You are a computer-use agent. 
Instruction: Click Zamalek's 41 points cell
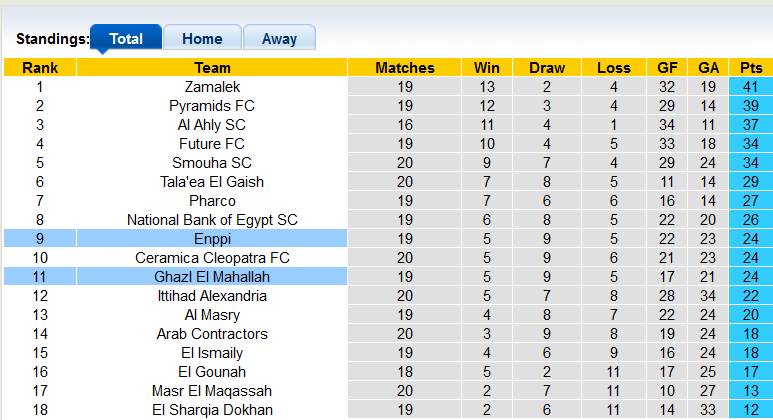tap(750, 87)
